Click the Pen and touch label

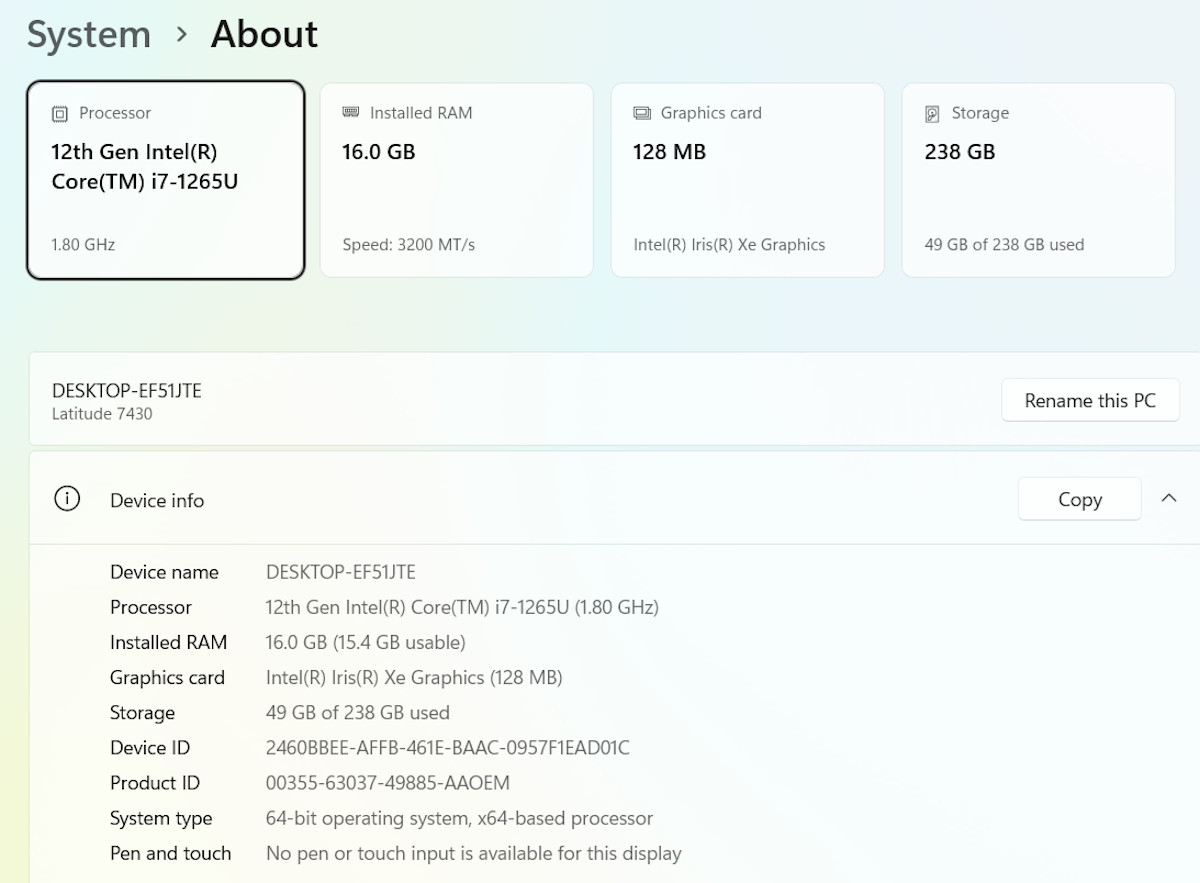tap(170, 853)
